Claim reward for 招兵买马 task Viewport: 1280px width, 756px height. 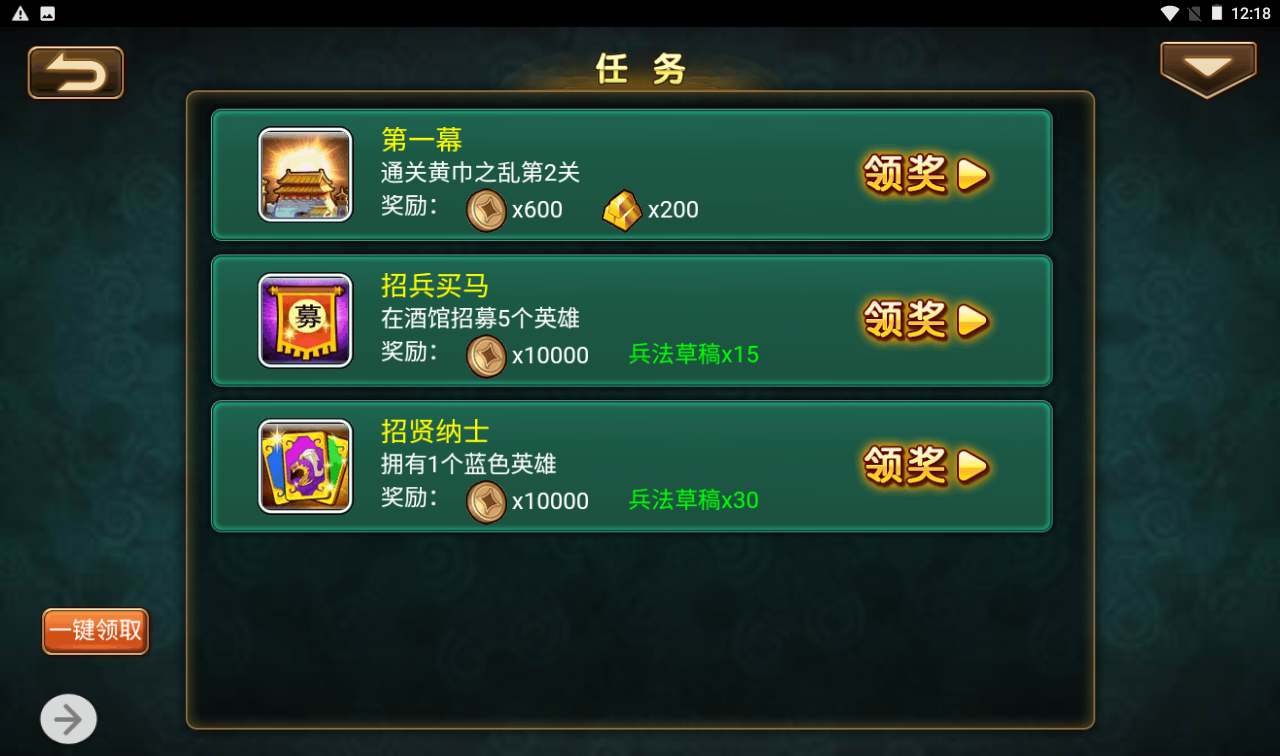coord(927,321)
